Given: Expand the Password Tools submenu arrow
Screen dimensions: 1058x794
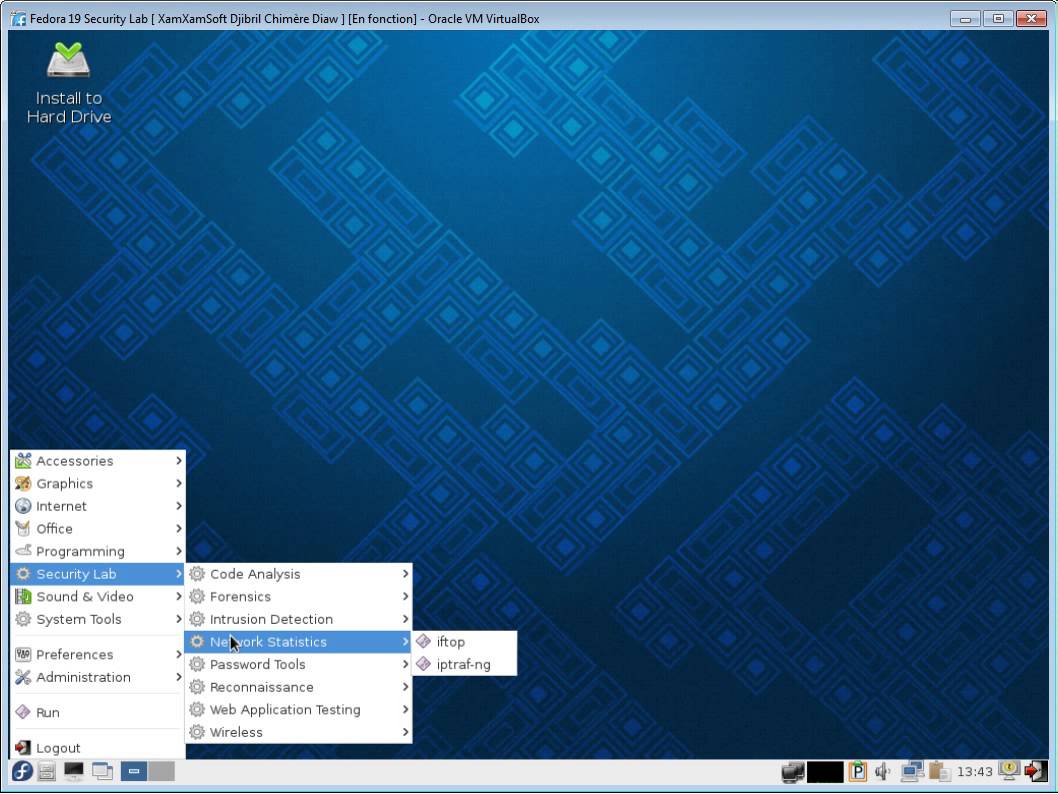Looking at the screenshot, I should tap(406, 664).
